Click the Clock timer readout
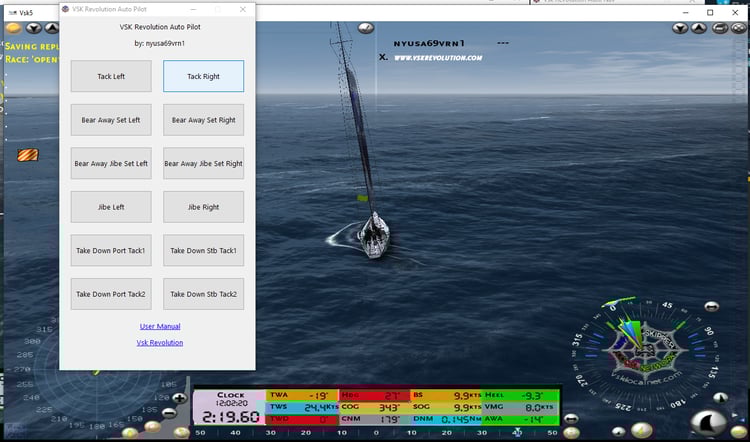This screenshot has width=750, height=442. pos(231,417)
